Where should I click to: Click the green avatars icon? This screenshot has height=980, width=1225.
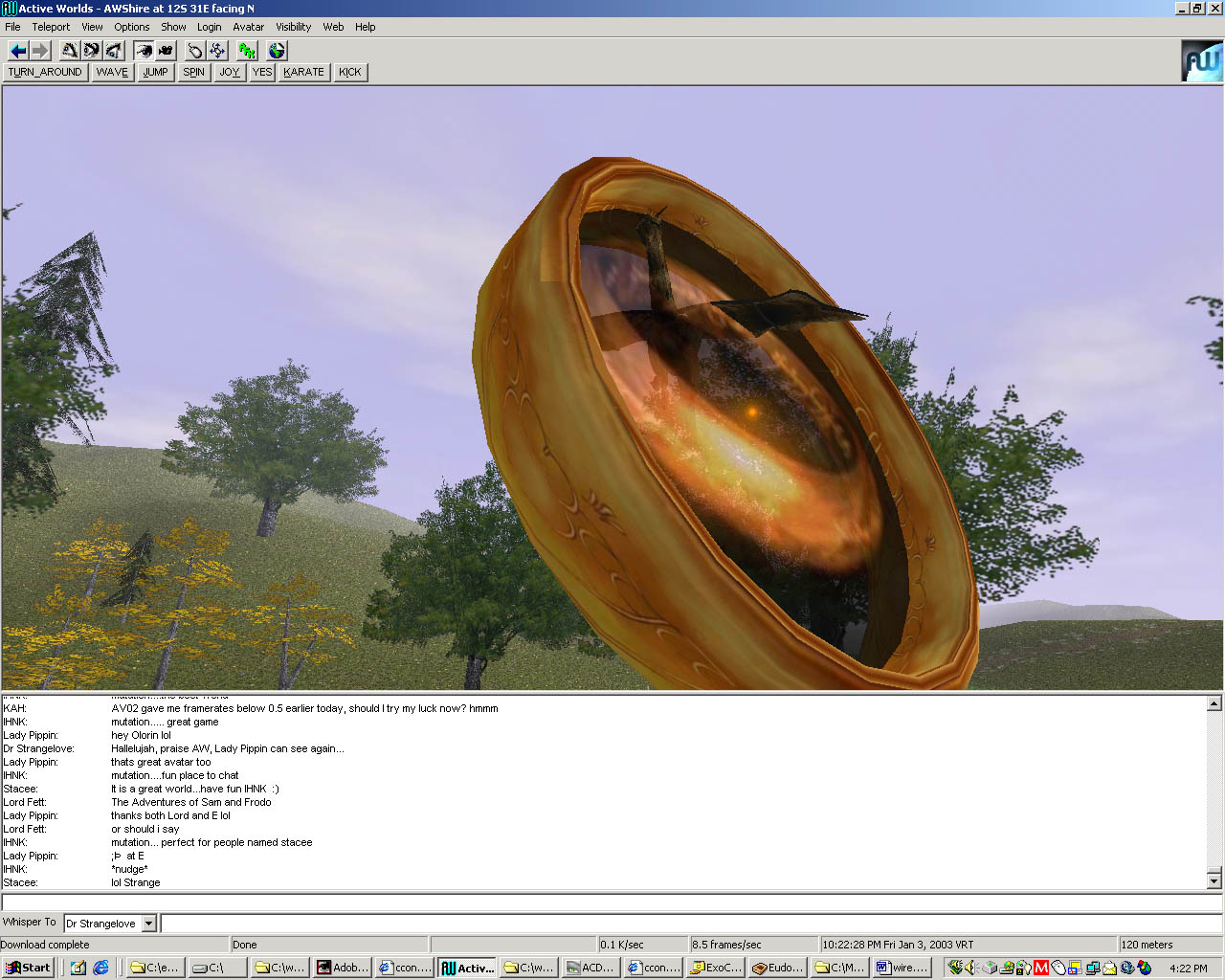(247, 51)
